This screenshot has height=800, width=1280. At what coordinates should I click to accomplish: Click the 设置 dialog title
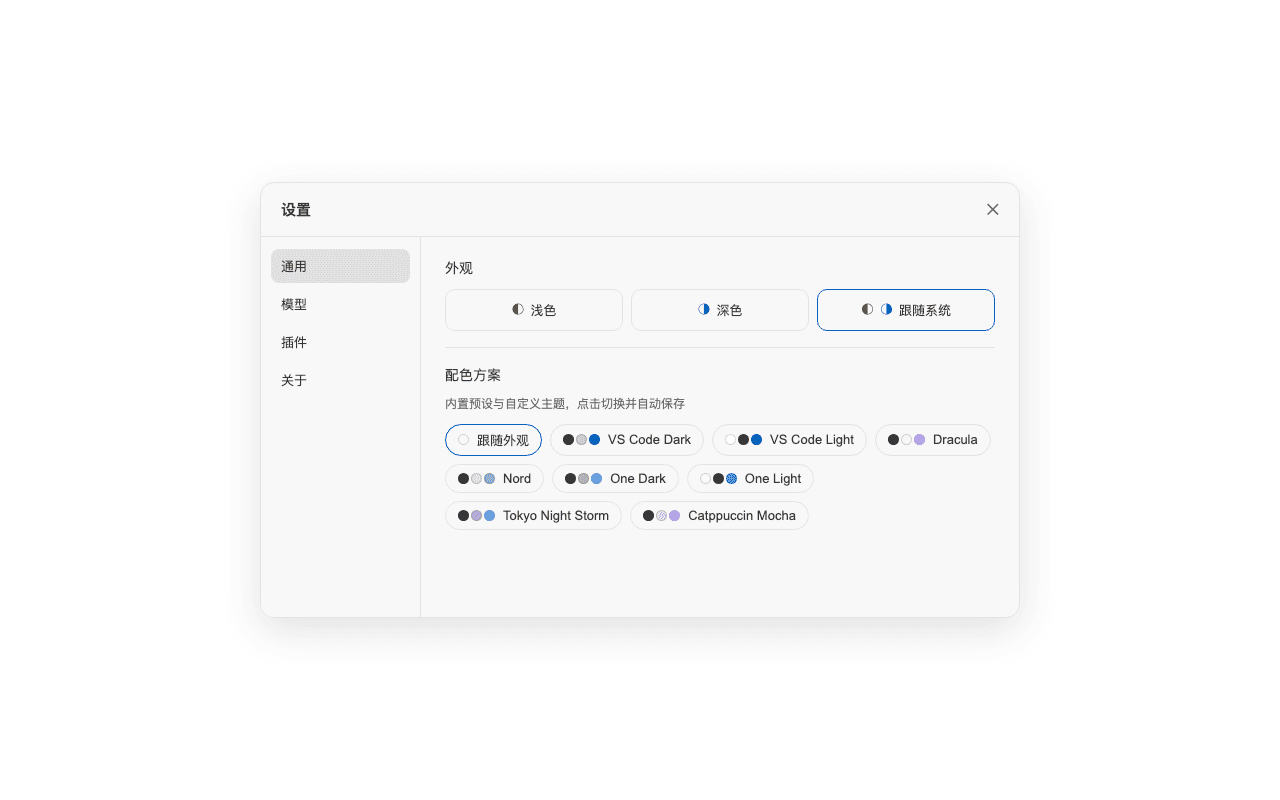pyautogui.click(x=296, y=210)
